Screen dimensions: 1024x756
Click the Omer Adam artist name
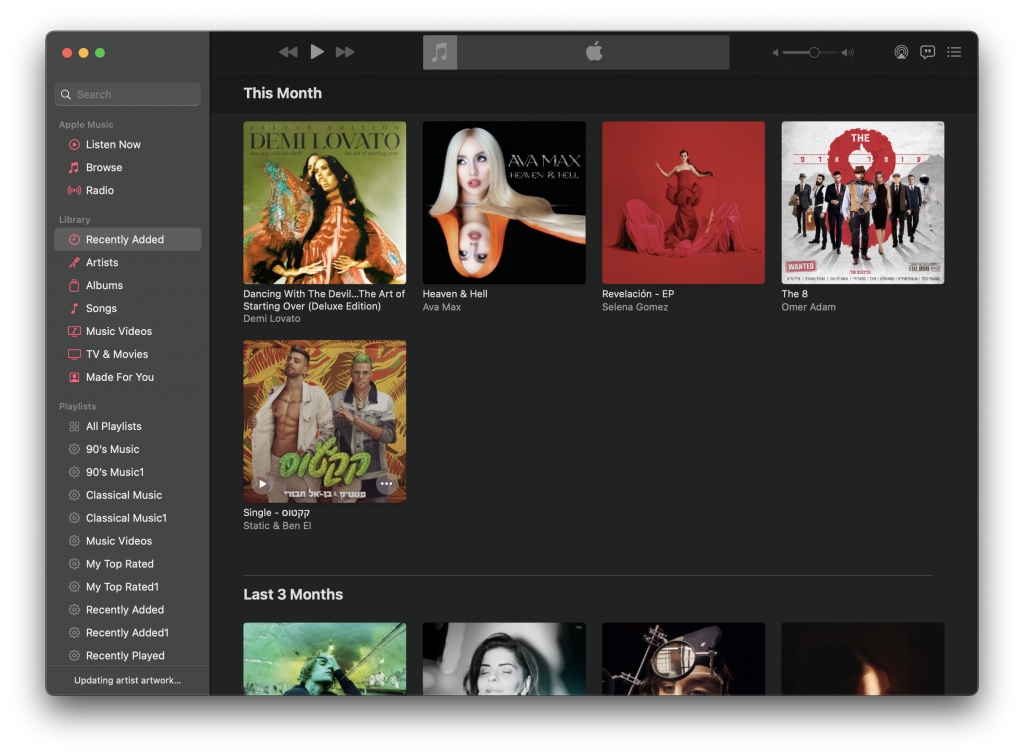point(808,307)
